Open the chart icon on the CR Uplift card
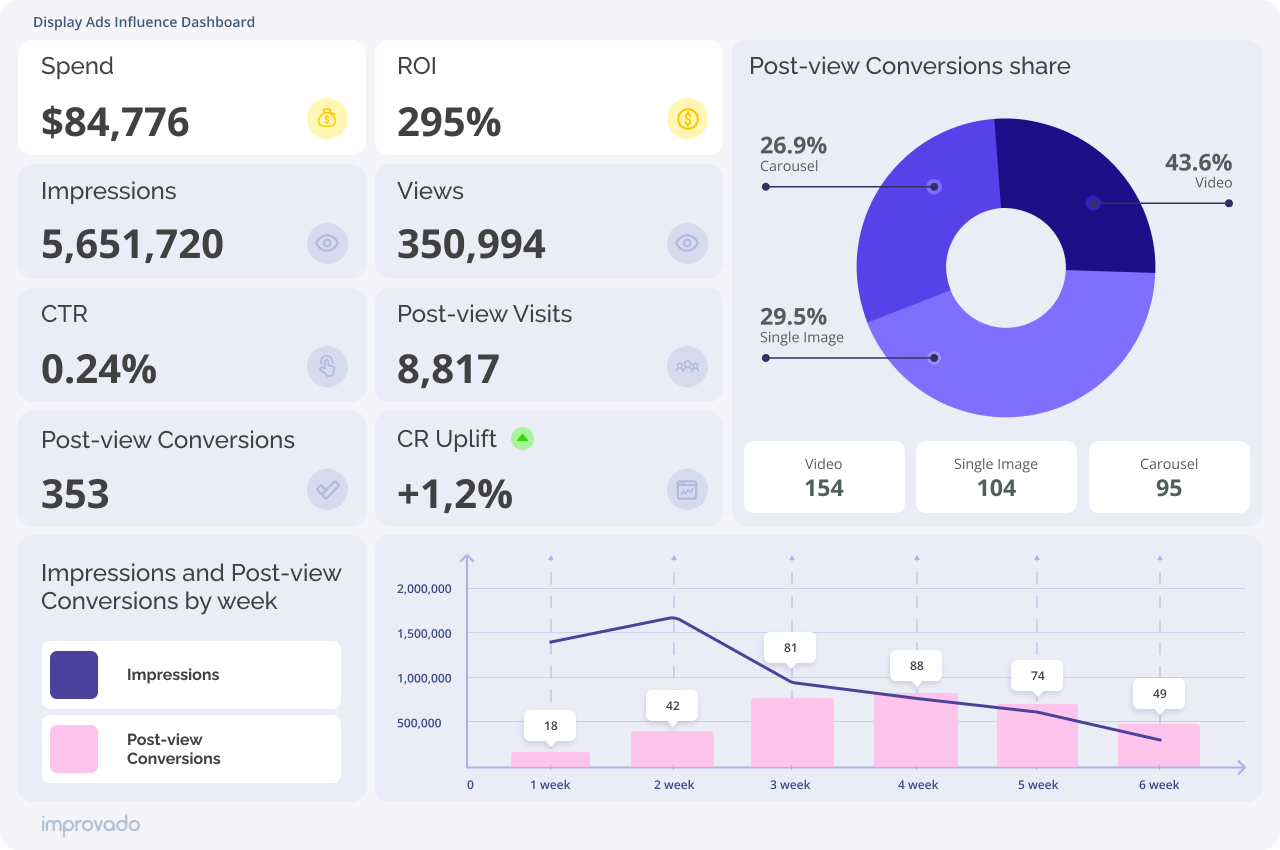This screenshot has width=1280, height=850. pyautogui.click(x=687, y=490)
